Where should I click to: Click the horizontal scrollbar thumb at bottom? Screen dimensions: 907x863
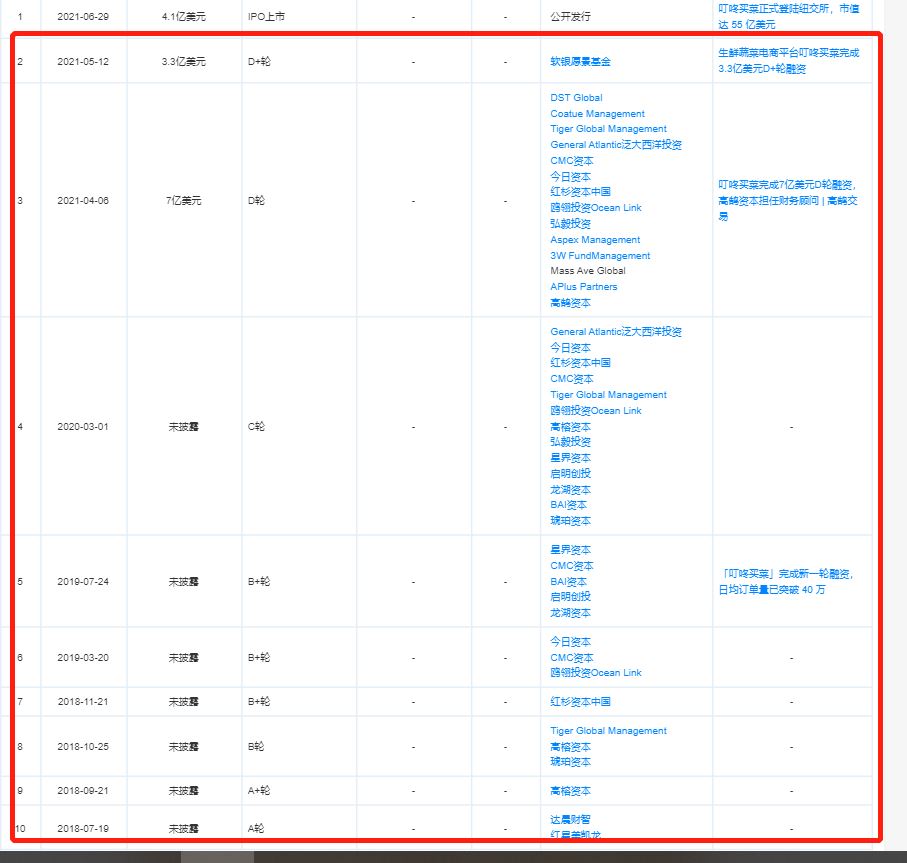tap(217, 857)
